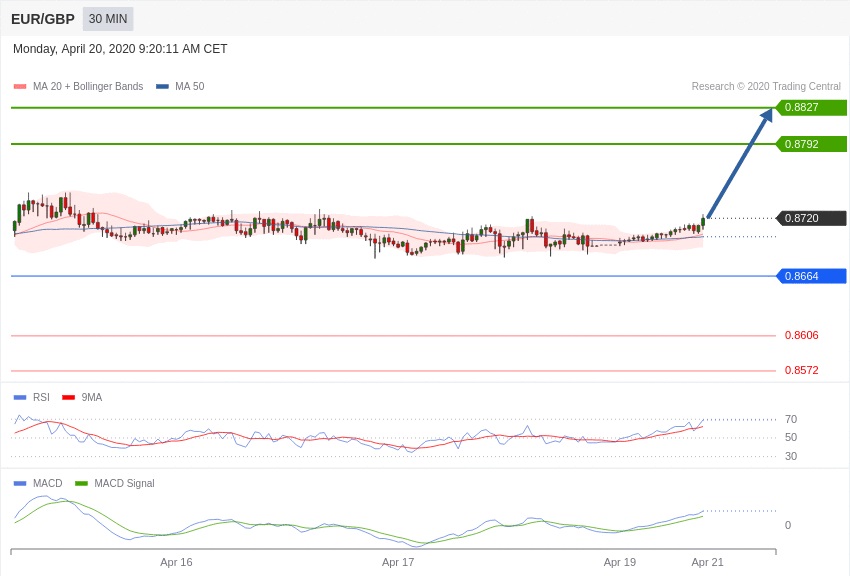Toggle the RSI legend entry

(31, 397)
